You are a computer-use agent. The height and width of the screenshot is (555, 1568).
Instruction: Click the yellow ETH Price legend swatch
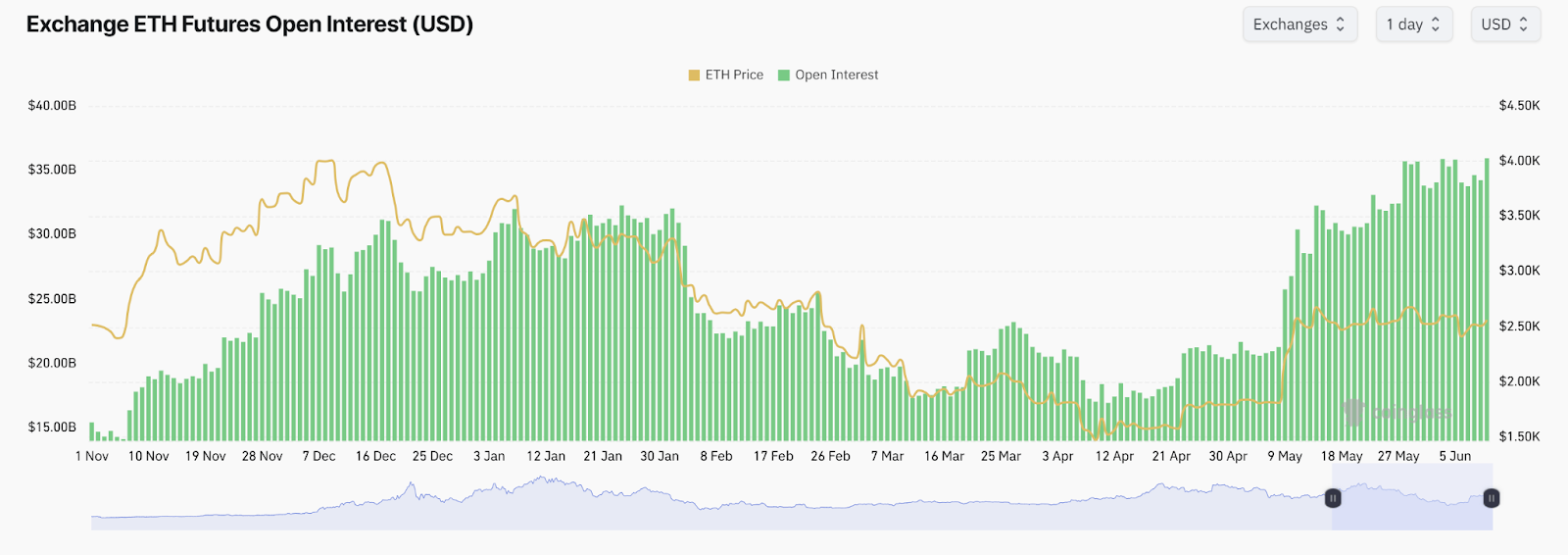(694, 75)
